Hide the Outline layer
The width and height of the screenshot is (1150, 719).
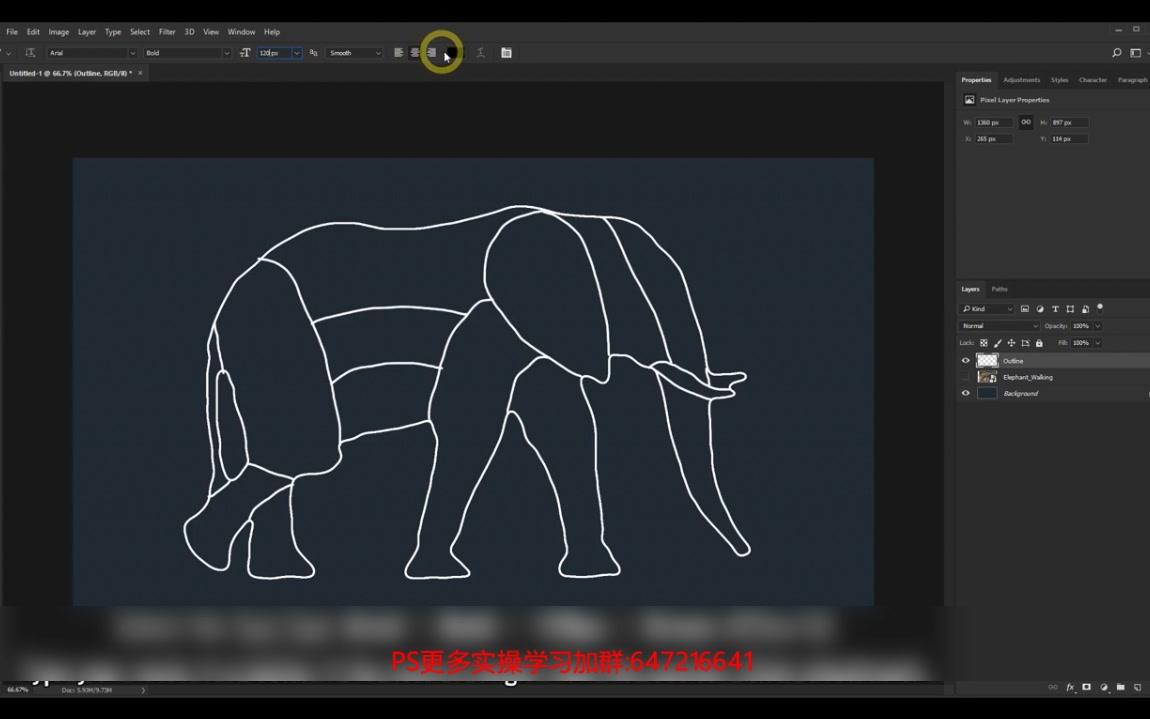pos(965,360)
